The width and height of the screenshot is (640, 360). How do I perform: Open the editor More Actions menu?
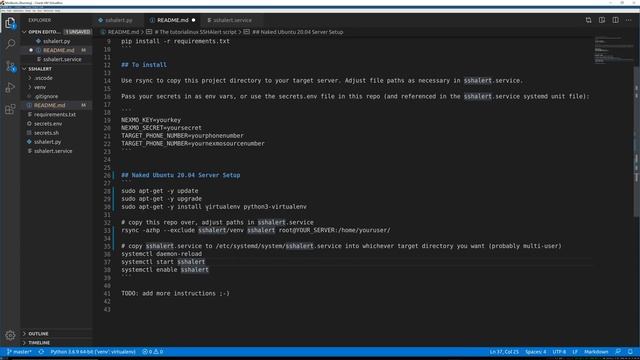(629, 20)
